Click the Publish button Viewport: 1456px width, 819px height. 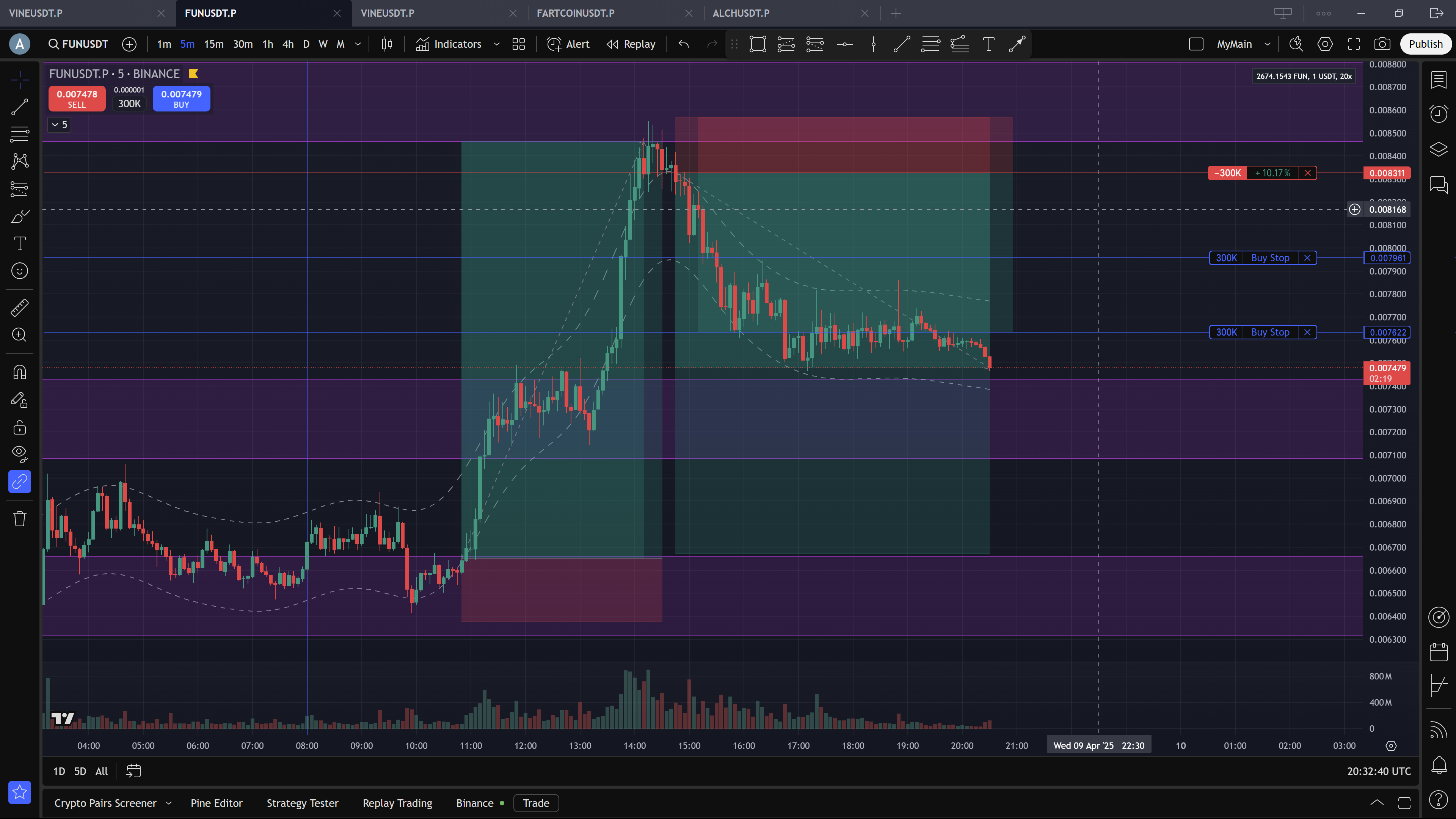[1425, 44]
